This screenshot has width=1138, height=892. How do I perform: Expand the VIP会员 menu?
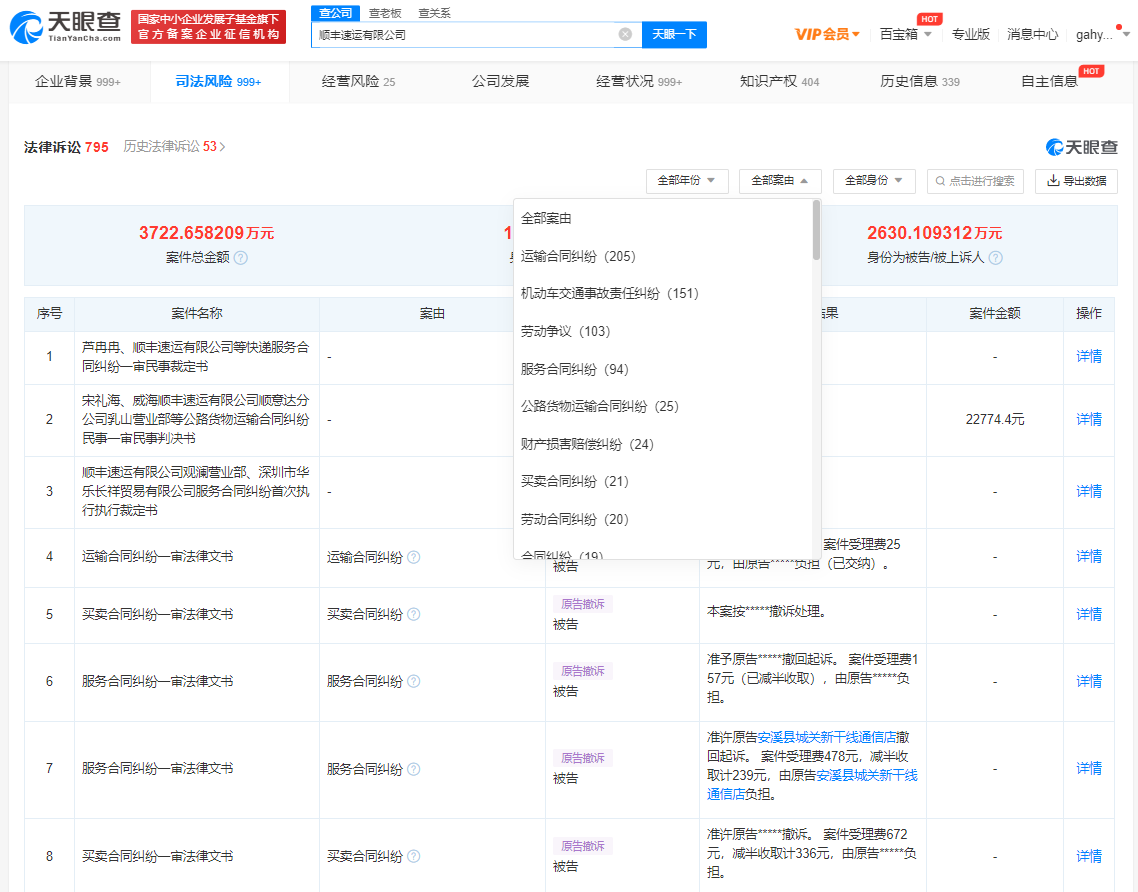click(x=827, y=34)
